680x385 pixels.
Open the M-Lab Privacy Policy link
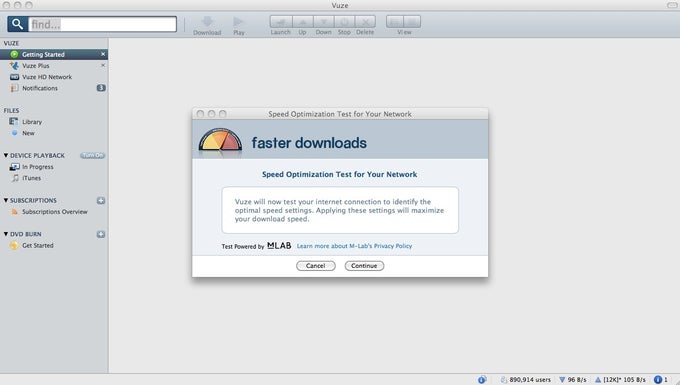coord(354,246)
